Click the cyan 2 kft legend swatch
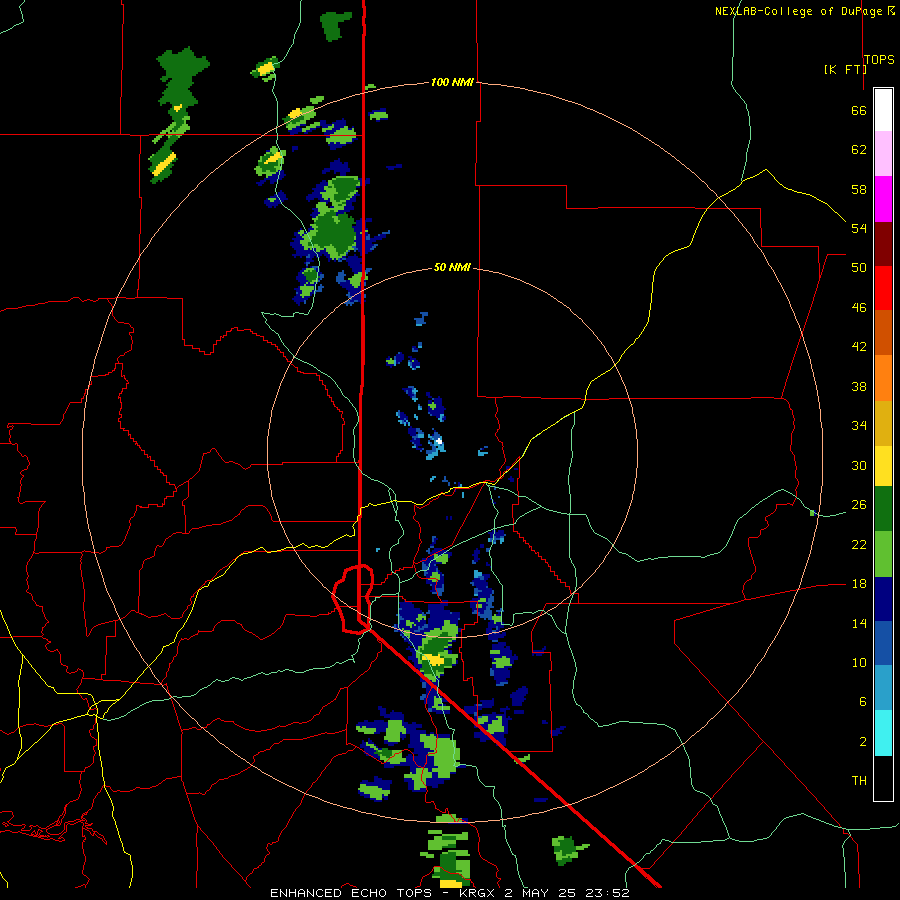 pyautogui.click(x=883, y=733)
